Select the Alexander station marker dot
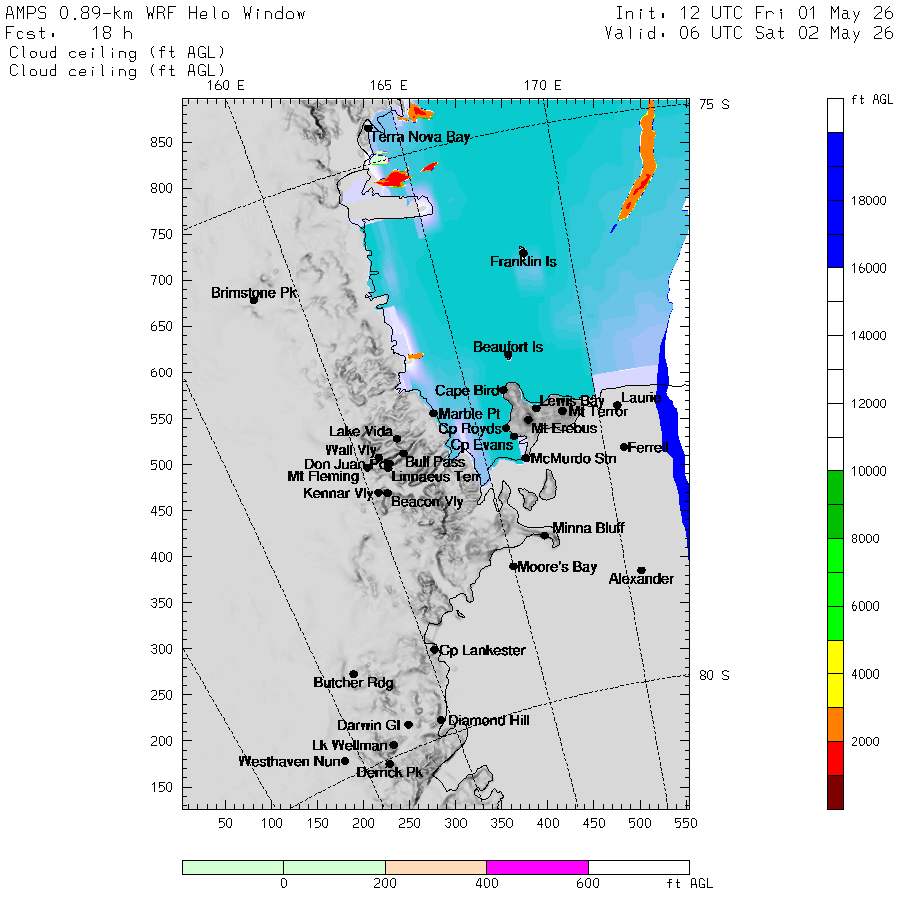The width and height of the screenshot is (900, 900). click(x=642, y=571)
